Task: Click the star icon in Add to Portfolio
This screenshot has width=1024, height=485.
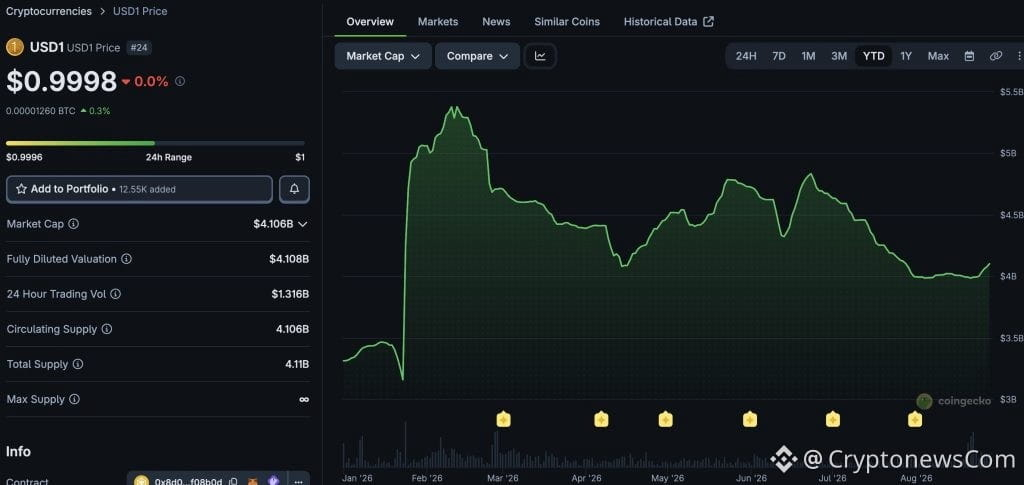Action: pyautogui.click(x=22, y=189)
